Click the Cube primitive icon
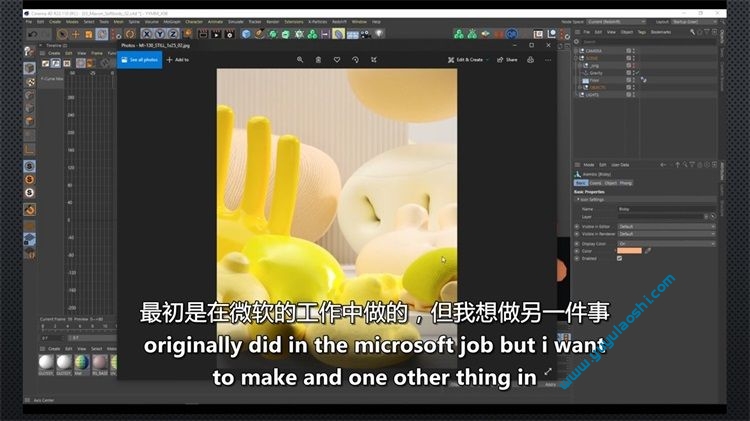 (246, 34)
